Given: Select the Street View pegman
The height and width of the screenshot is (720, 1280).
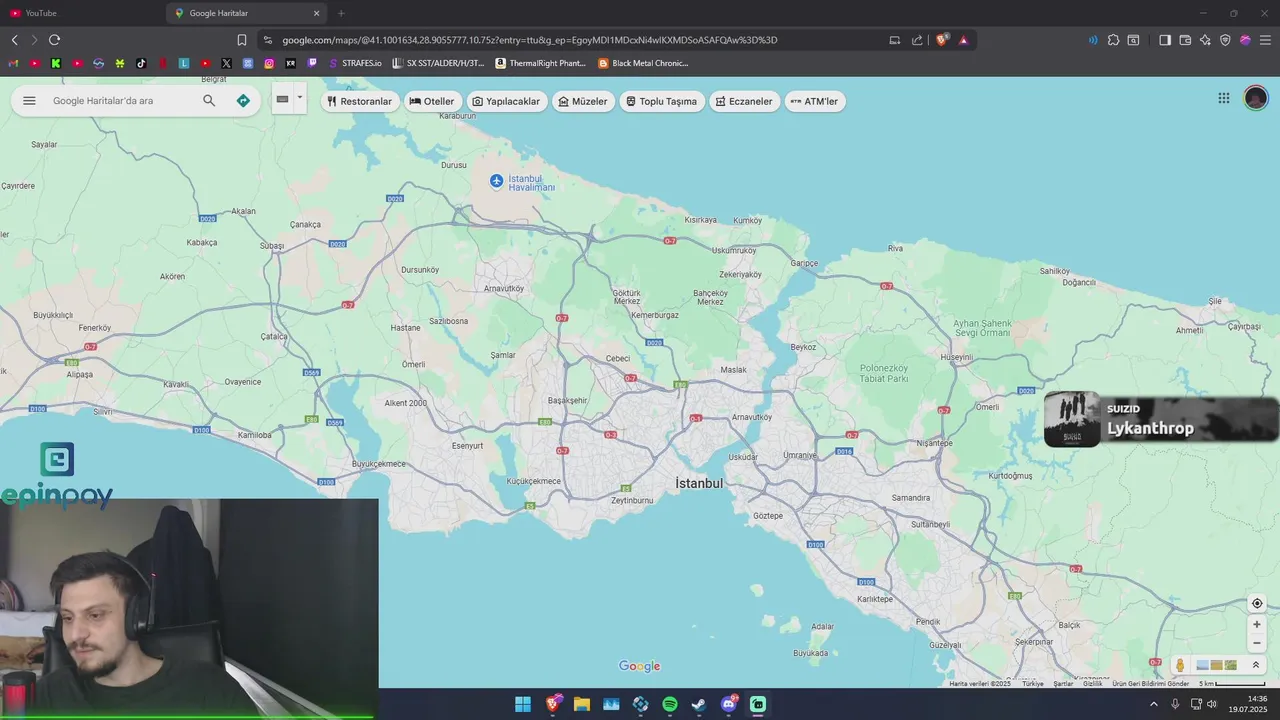Looking at the screenshot, I should coord(1180,665).
